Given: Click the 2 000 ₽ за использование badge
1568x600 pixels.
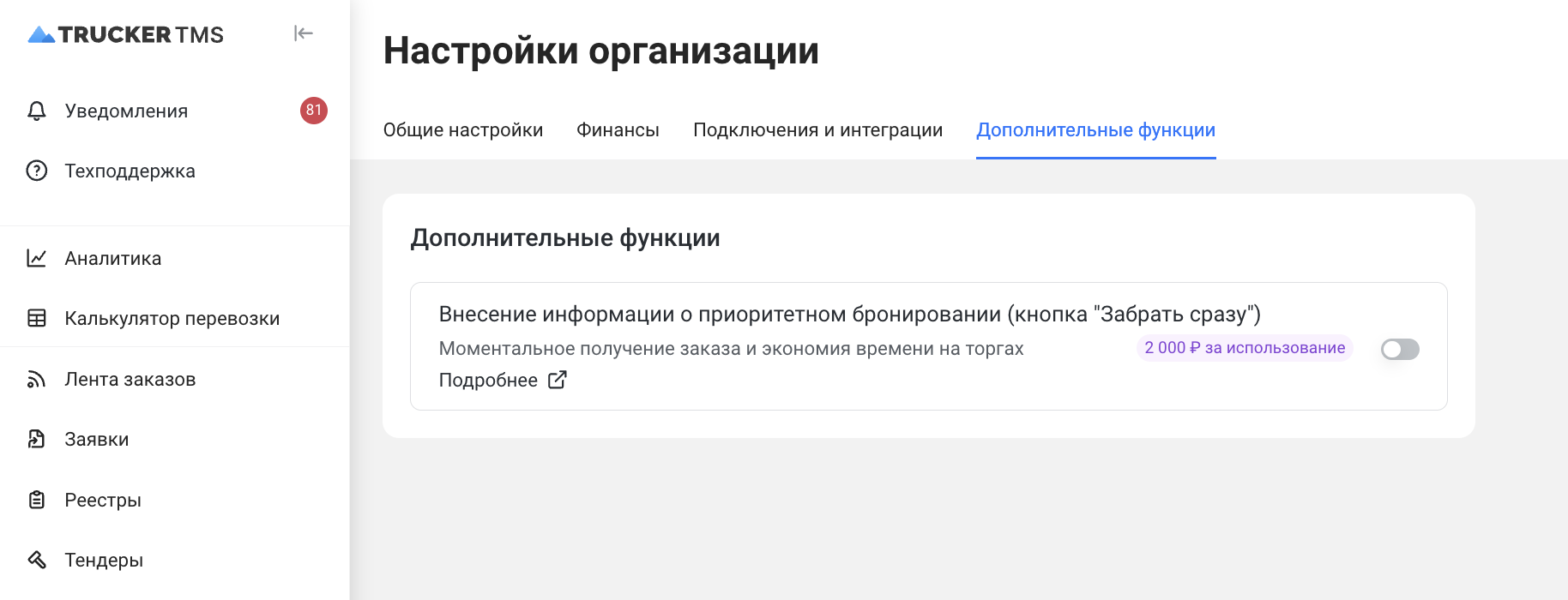Looking at the screenshot, I should tap(1244, 348).
